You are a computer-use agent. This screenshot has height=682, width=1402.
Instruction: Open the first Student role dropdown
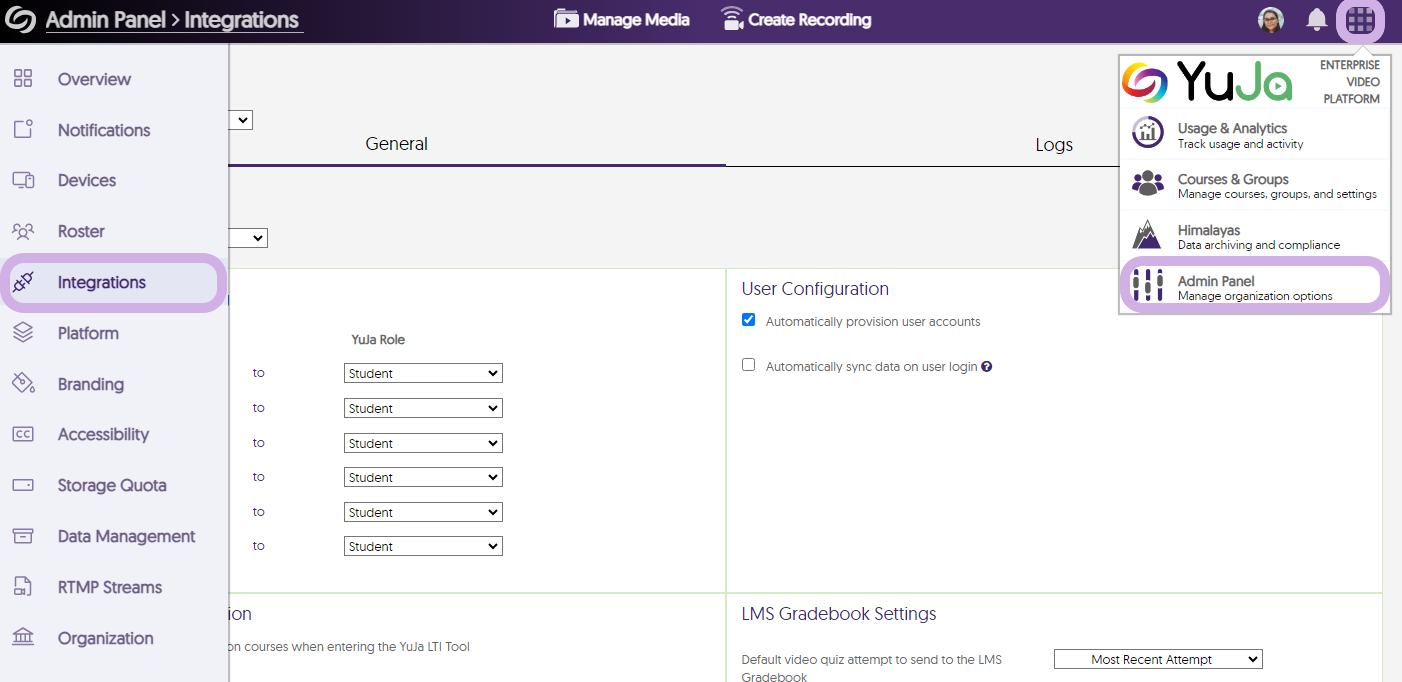[423, 373]
